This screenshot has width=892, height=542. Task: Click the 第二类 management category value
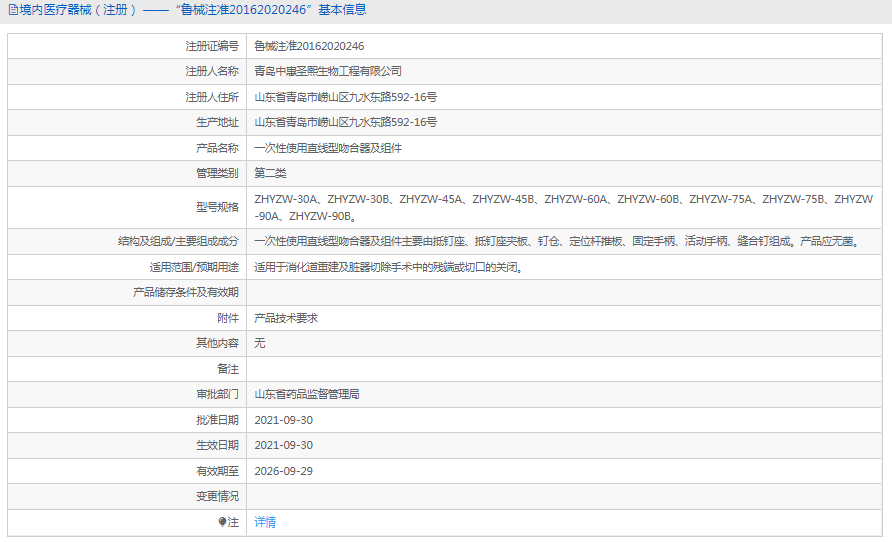[x=270, y=173]
